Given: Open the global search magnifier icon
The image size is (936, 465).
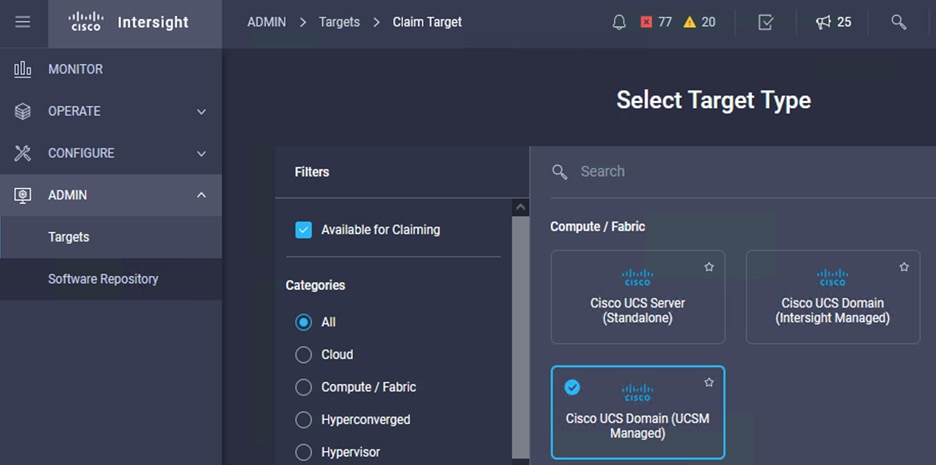Looking at the screenshot, I should [x=898, y=22].
